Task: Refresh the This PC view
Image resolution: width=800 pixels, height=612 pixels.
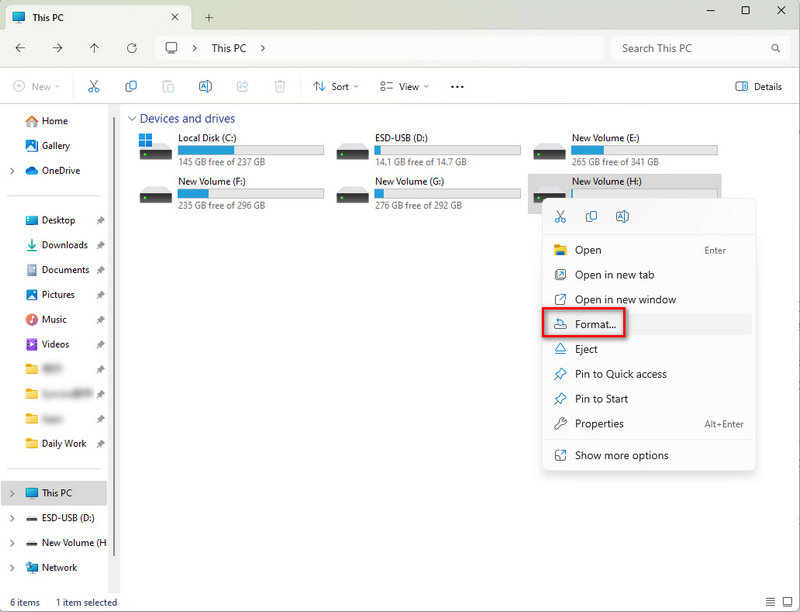Action: tap(132, 48)
